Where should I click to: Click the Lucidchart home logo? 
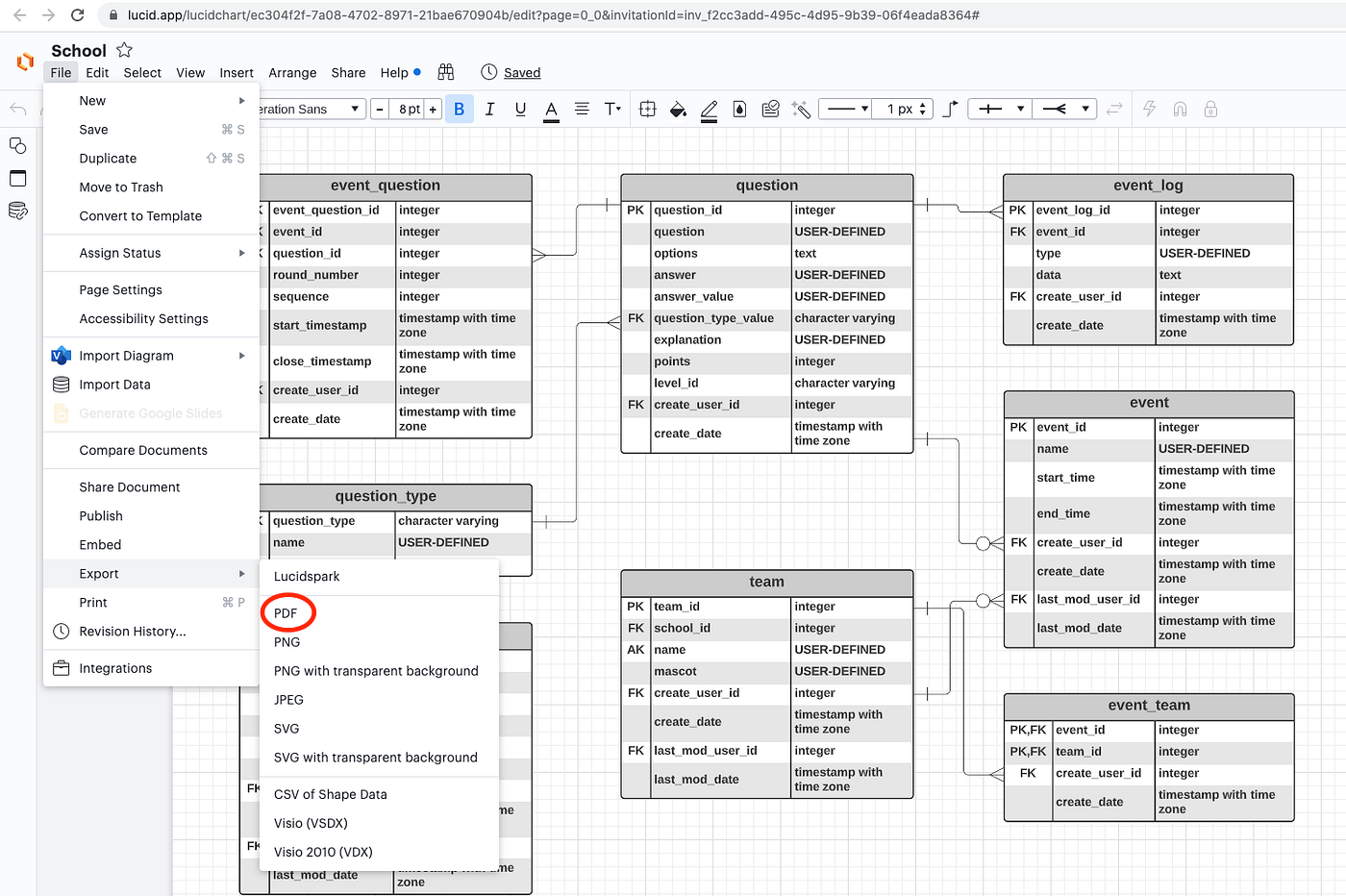(x=25, y=62)
